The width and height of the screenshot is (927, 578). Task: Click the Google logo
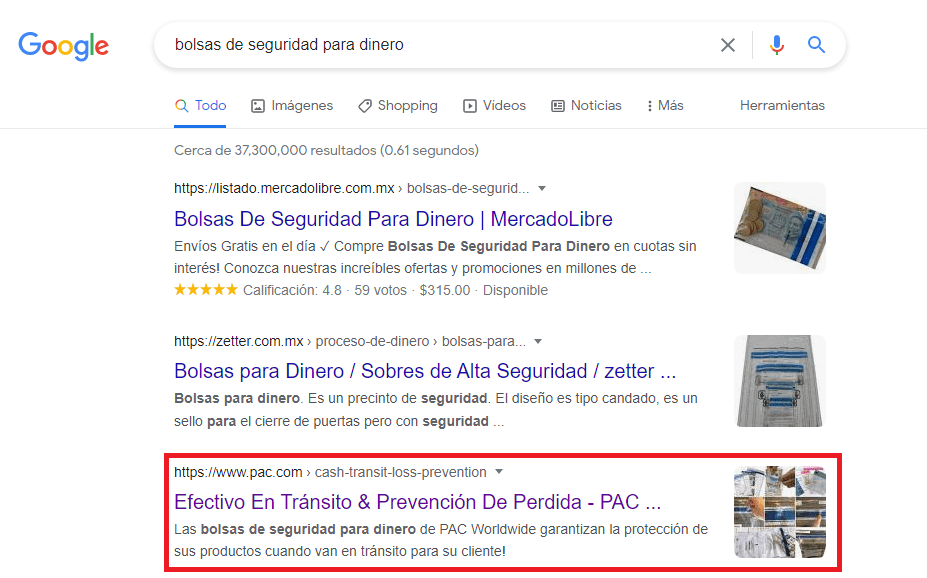64,45
